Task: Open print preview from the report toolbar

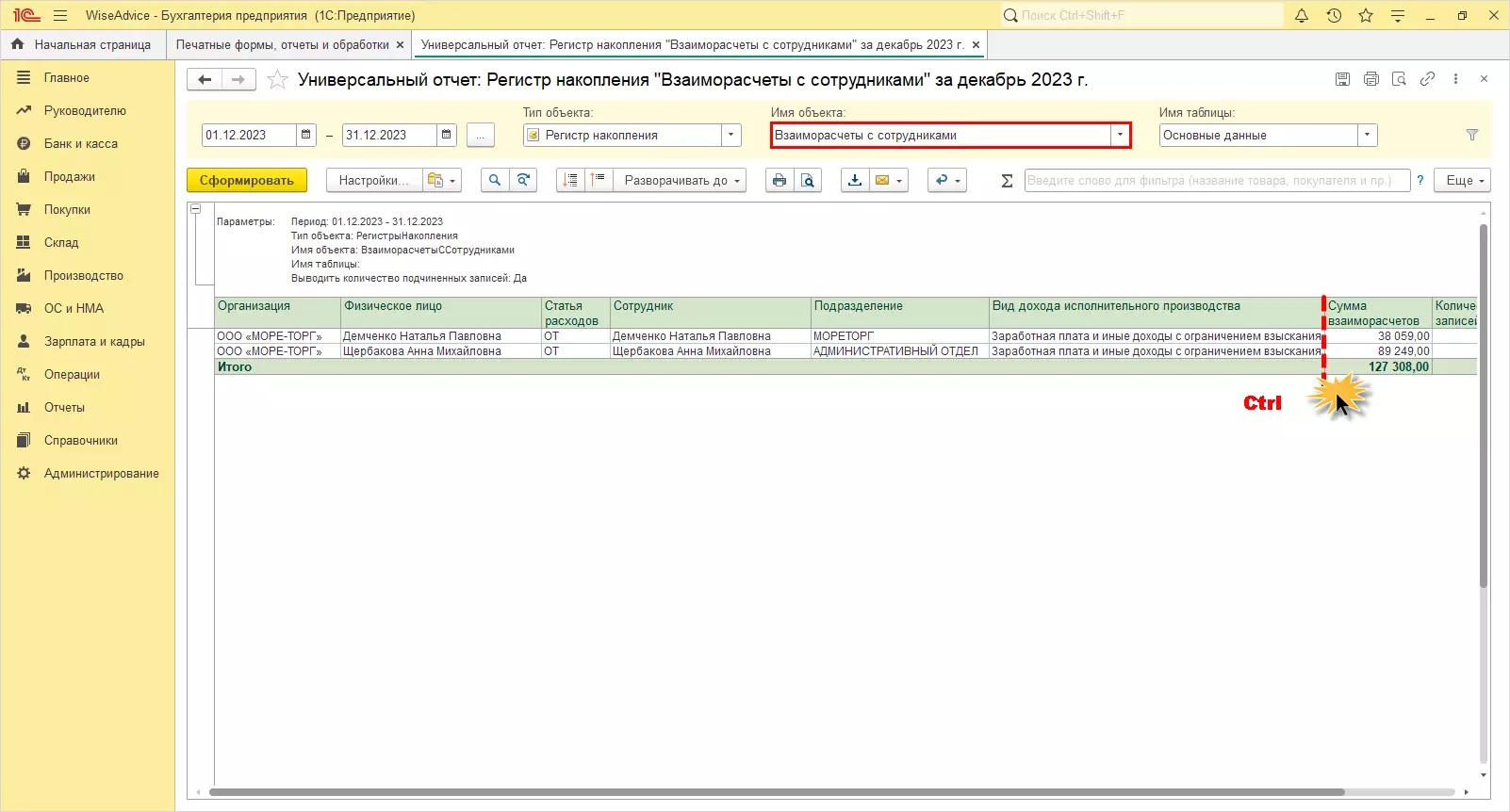Action: [x=808, y=181]
